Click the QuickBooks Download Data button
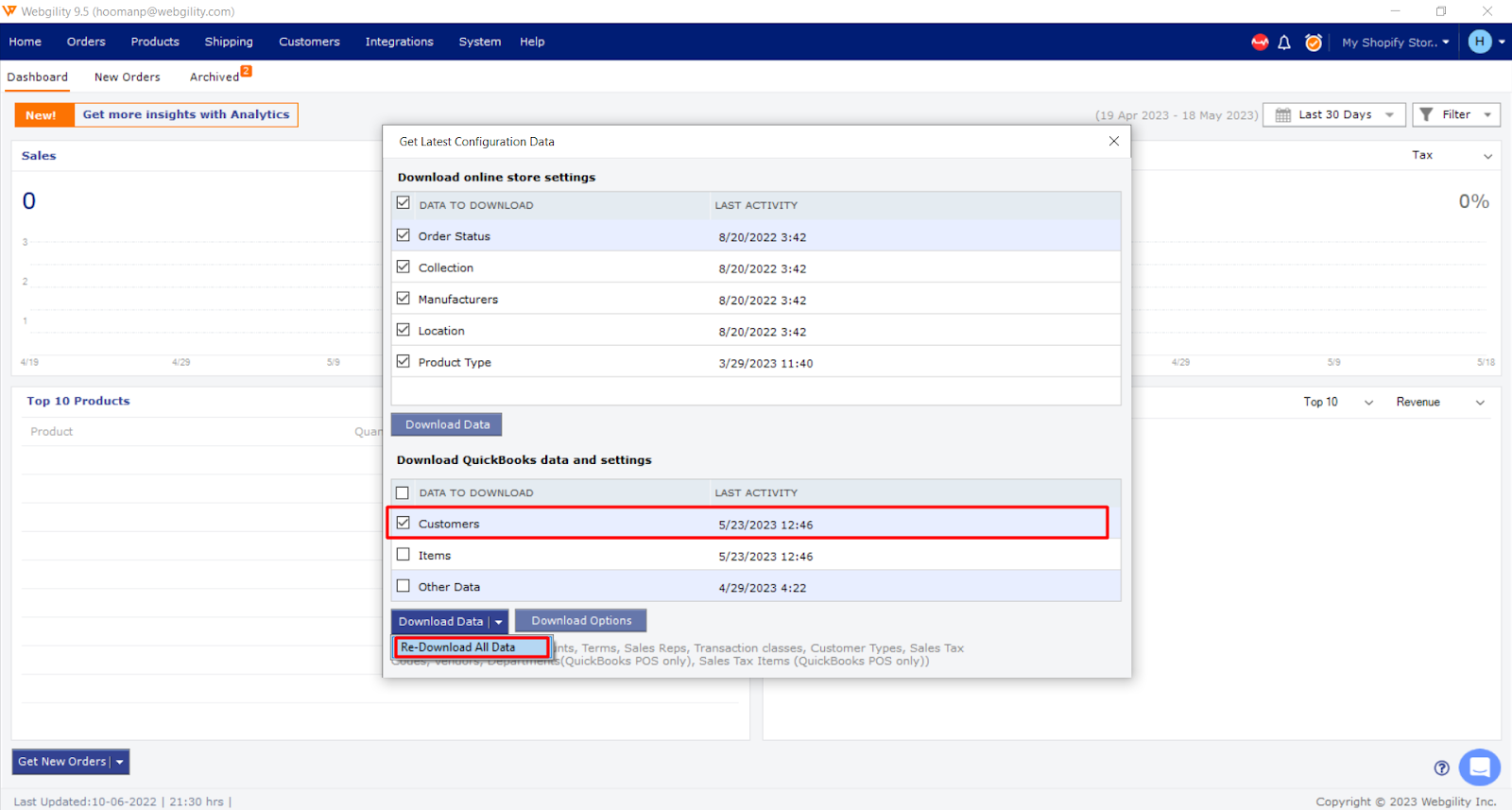Image resolution: width=1512 pixels, height=810 pixels. (440, 622)
